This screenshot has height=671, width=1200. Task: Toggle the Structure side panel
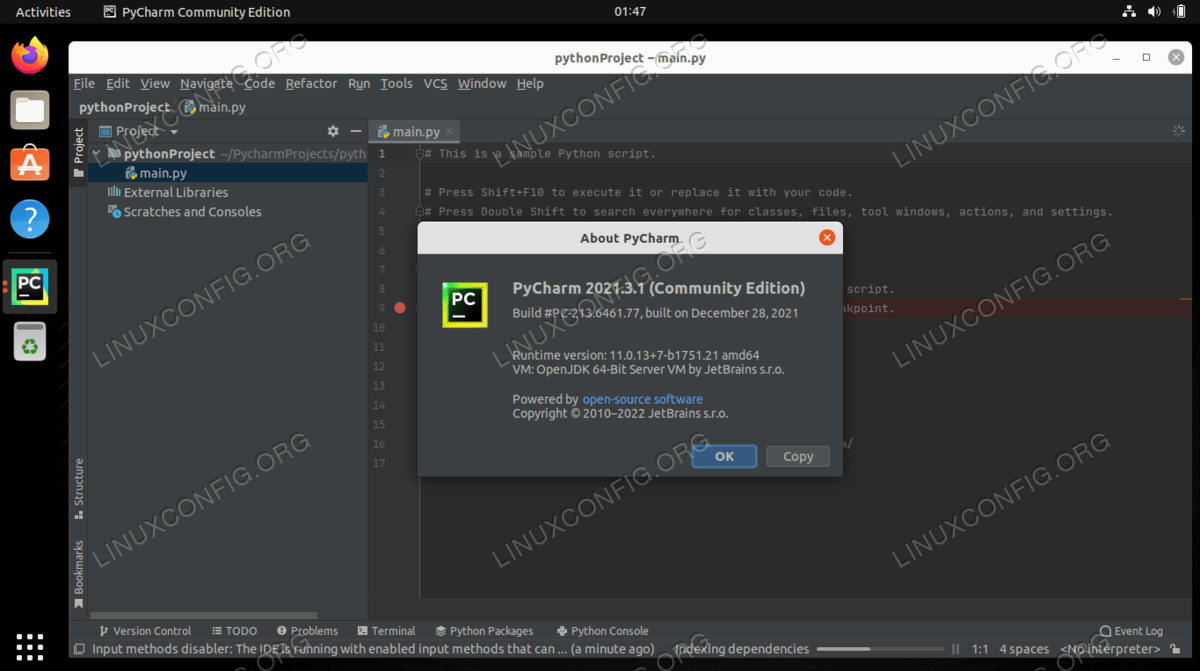coord(78,488)
